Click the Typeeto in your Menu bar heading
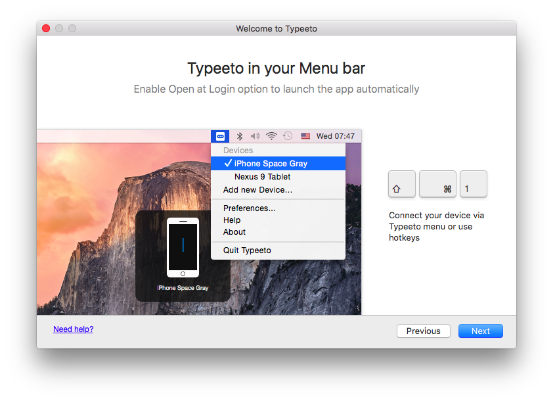The height and width of the screenshot is (401, 554). point(276,68)
